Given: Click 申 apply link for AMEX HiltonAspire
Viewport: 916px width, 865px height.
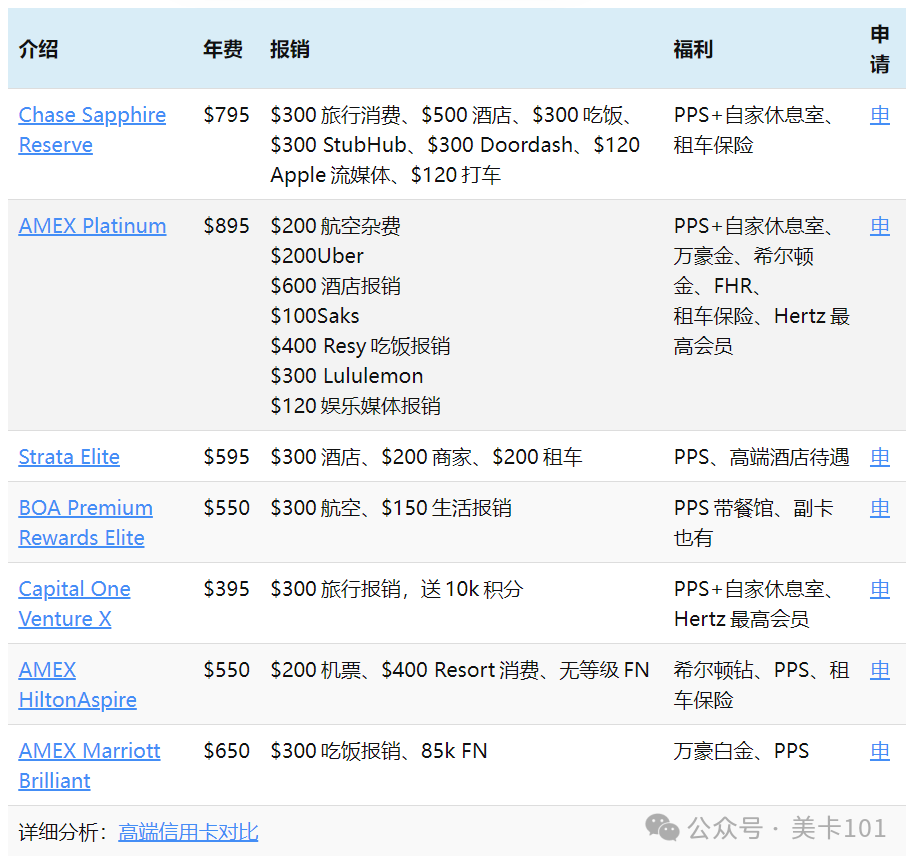Looking at the screenshot, I should (x=879, y=669).
